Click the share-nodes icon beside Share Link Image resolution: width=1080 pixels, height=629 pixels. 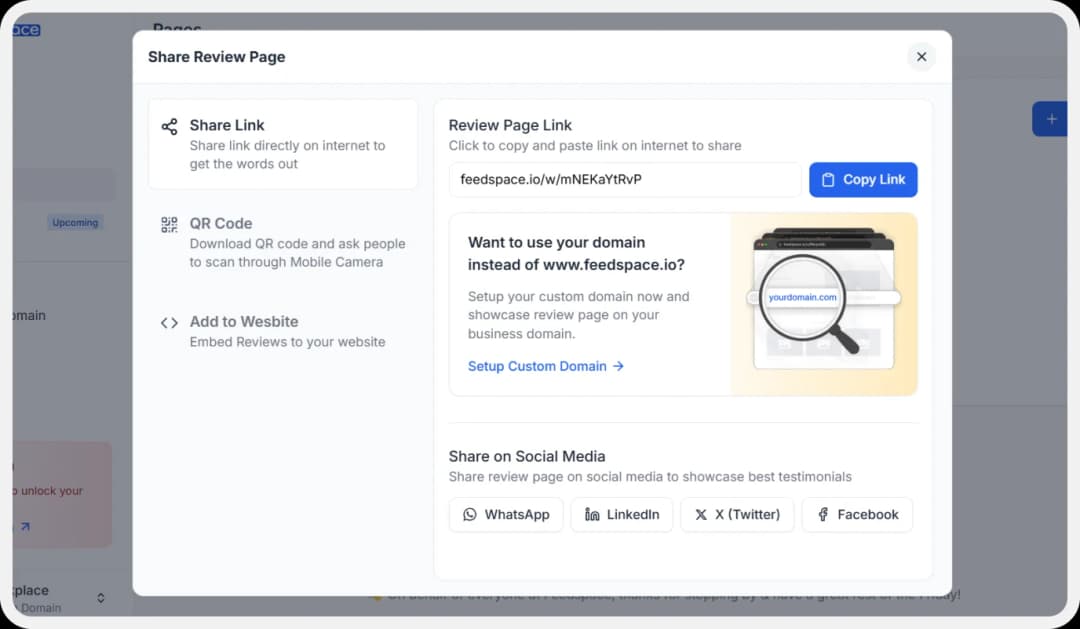click(169, 124)
